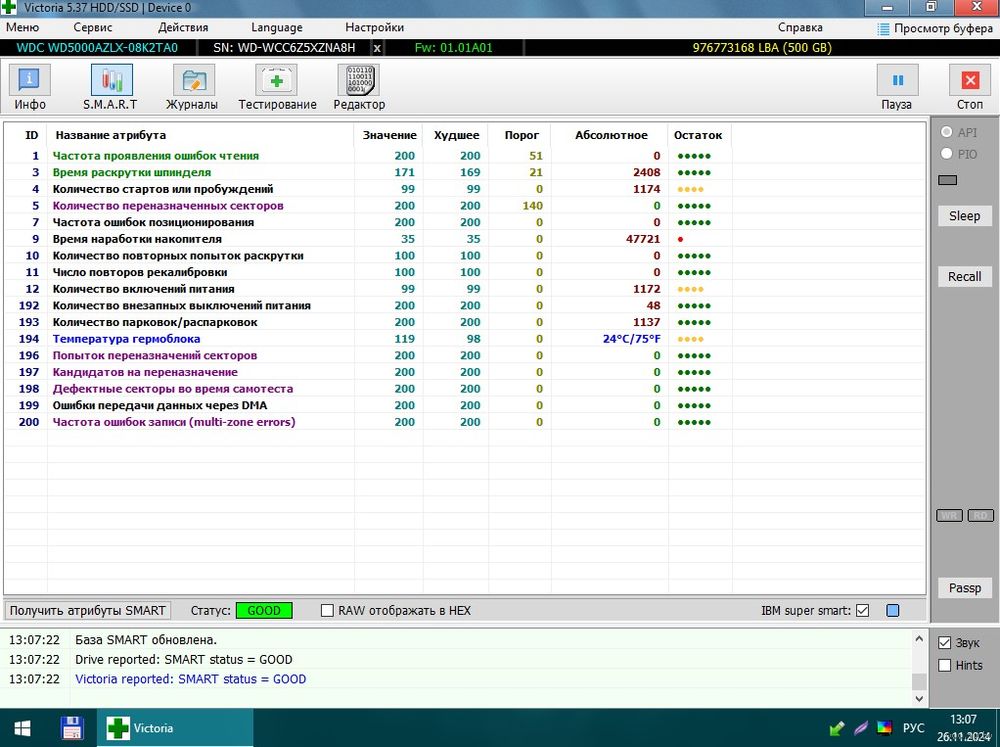This screenshot has height=747, width=1000.
Task: Enable RAW отображать в HEX checkbox
Action: pos(327,610)
